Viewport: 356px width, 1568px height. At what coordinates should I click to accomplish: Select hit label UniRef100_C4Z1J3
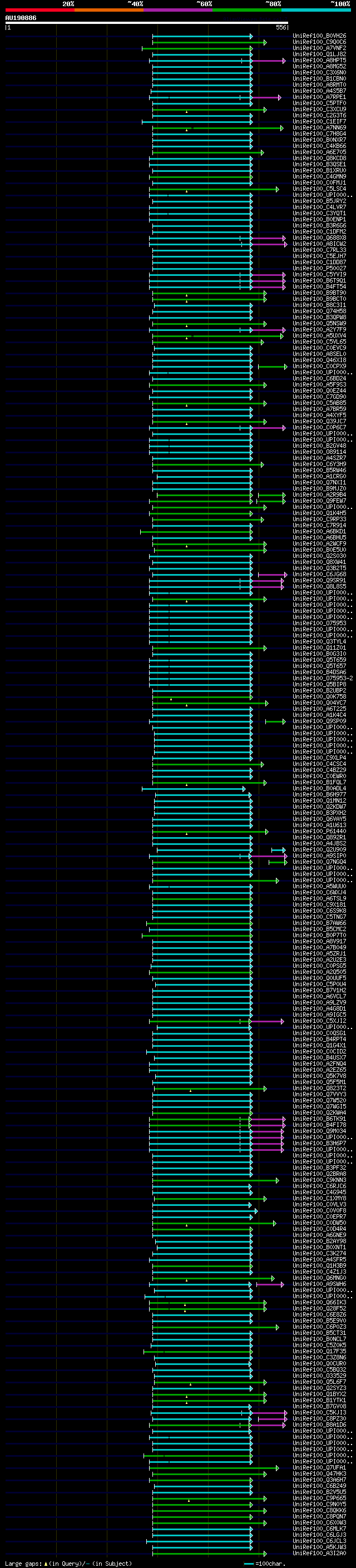coord(319,1272)
